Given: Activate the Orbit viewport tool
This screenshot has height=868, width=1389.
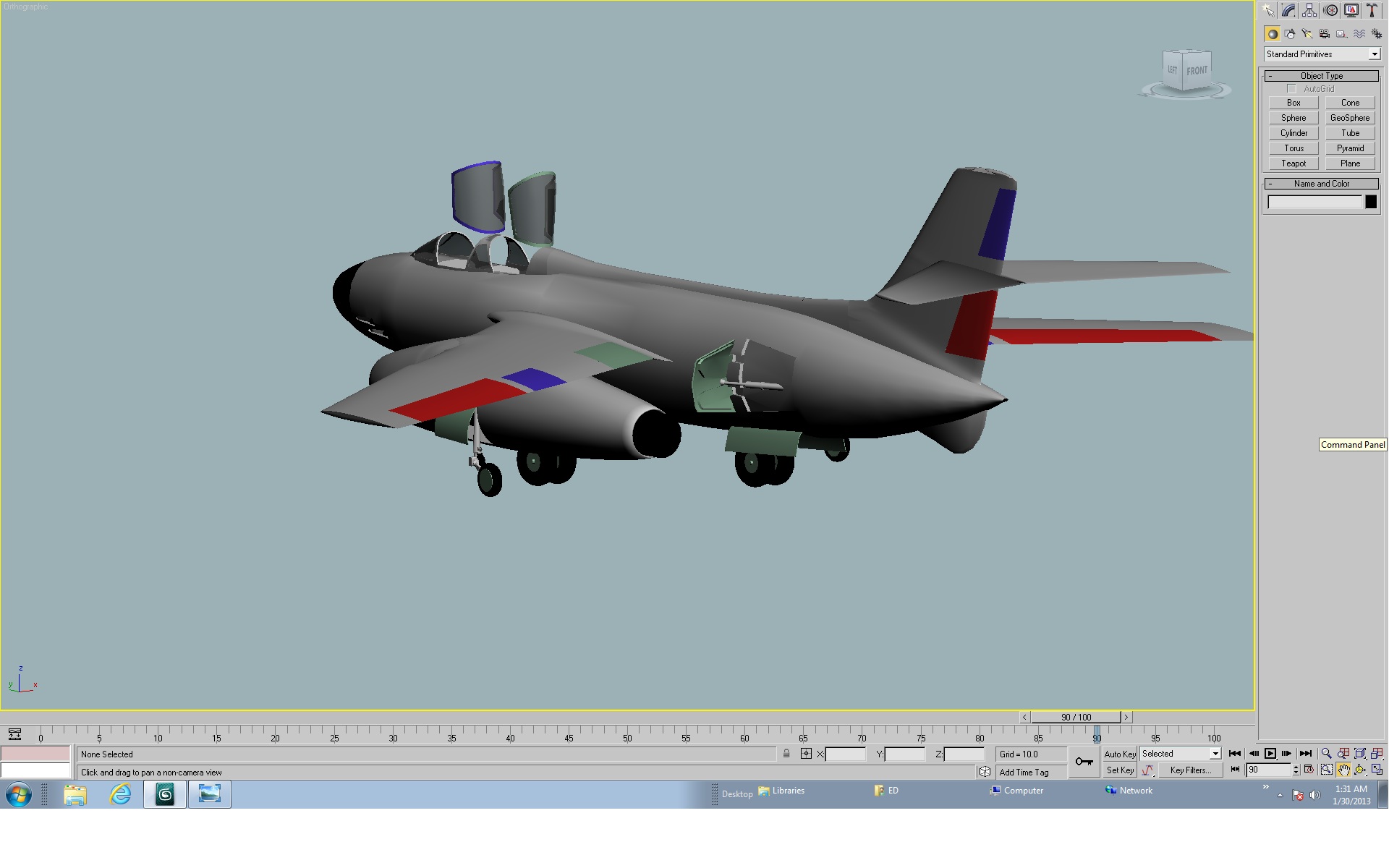Looking at the screenshot, I should pyautogui.click(x=1360, y=770).
